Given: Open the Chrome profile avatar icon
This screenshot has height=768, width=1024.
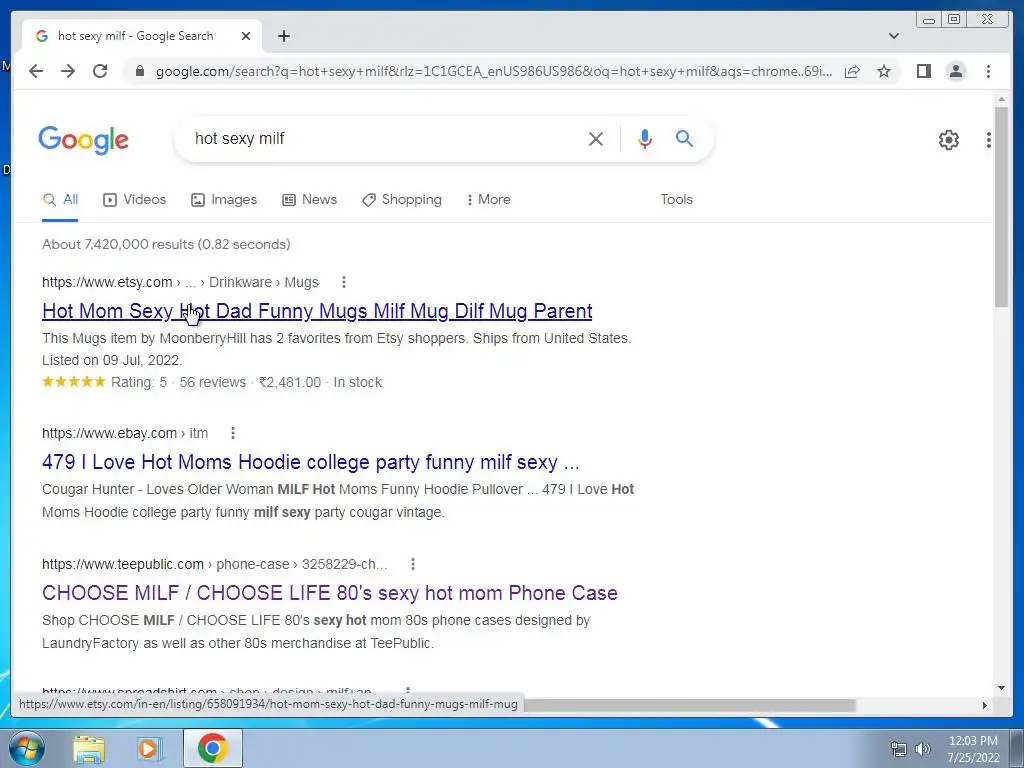Looking at the screenshot, I should (x=955, y=71).
